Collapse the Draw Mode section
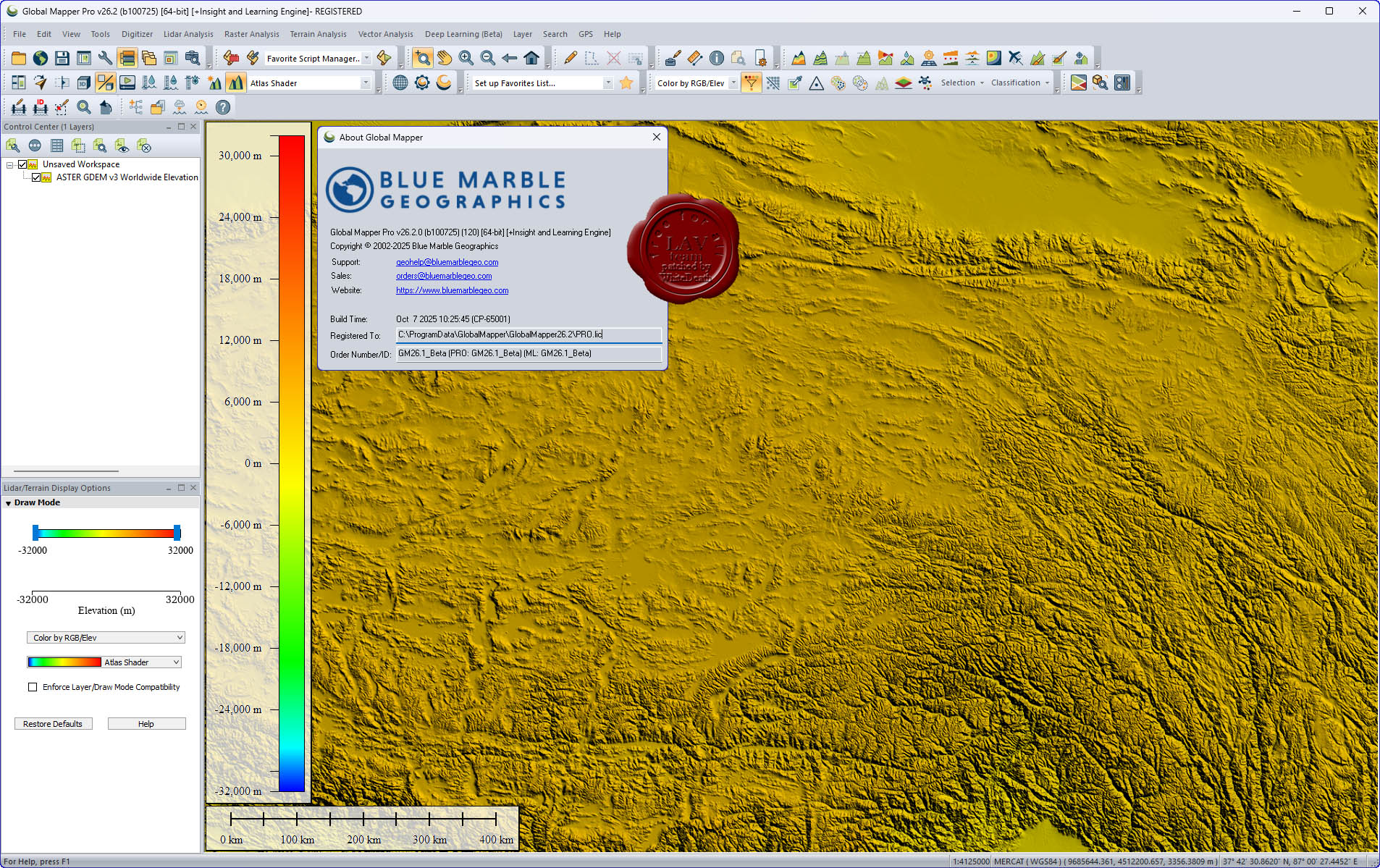1380x868 pixels. coord(9,503)
